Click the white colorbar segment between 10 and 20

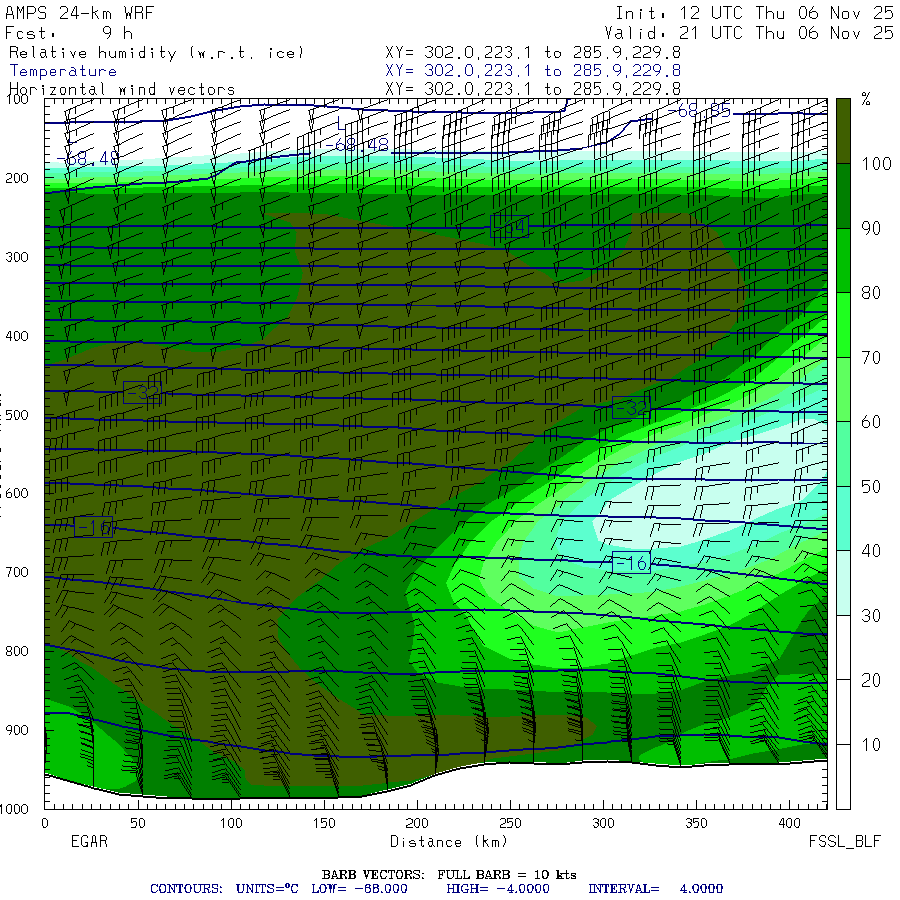(843, 712)
